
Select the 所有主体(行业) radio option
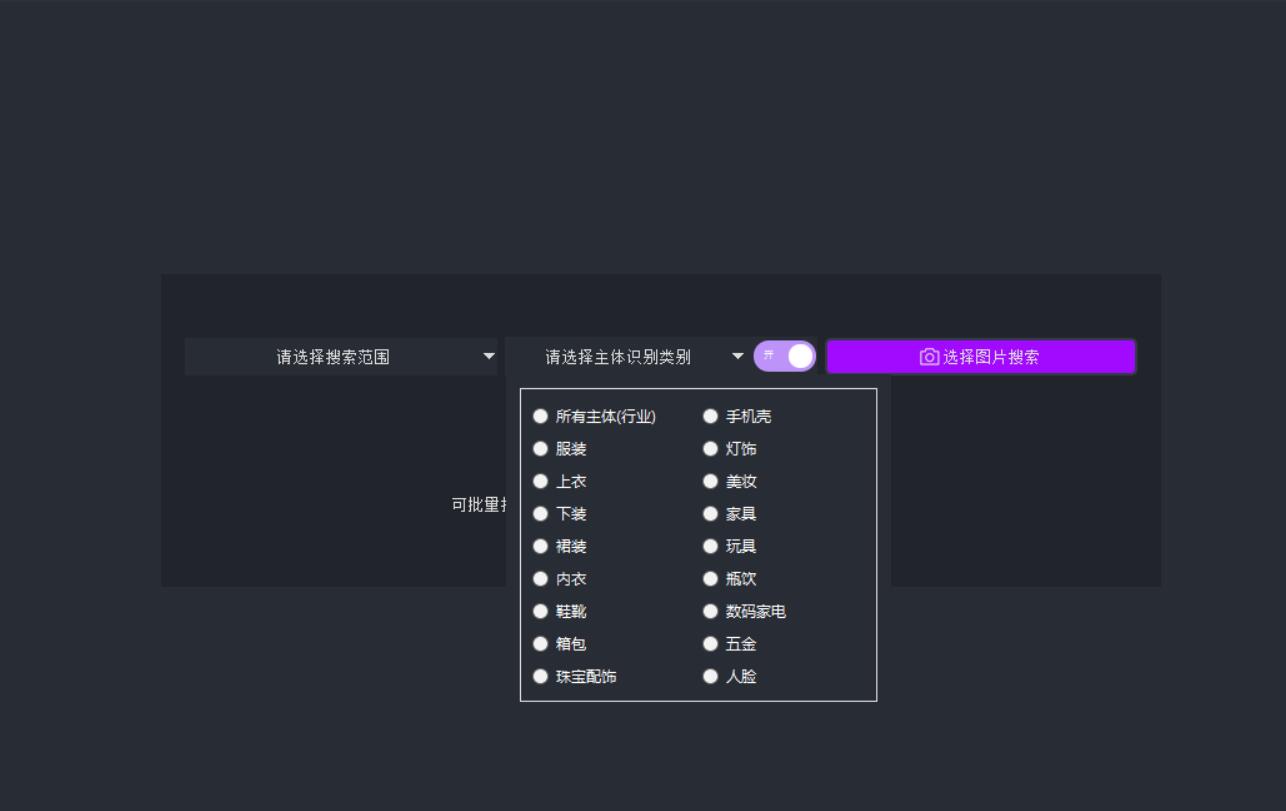click(541, 416)
